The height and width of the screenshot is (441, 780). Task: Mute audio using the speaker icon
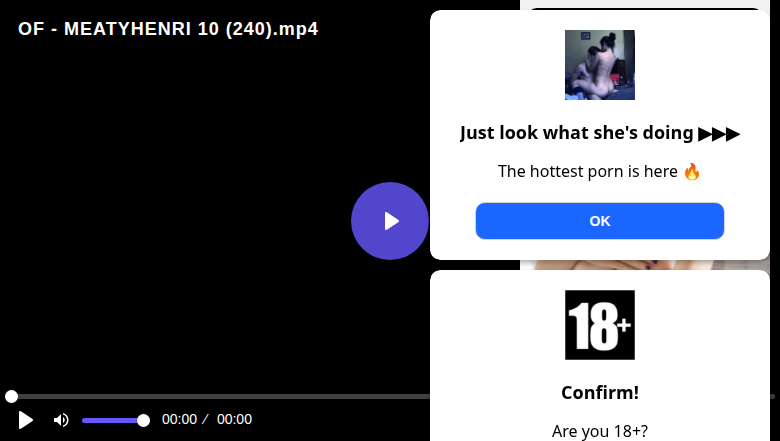pos(61,420)
